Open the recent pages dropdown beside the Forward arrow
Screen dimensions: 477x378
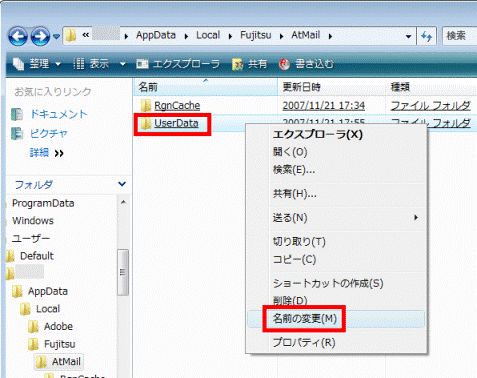click(x=56, y=36)
